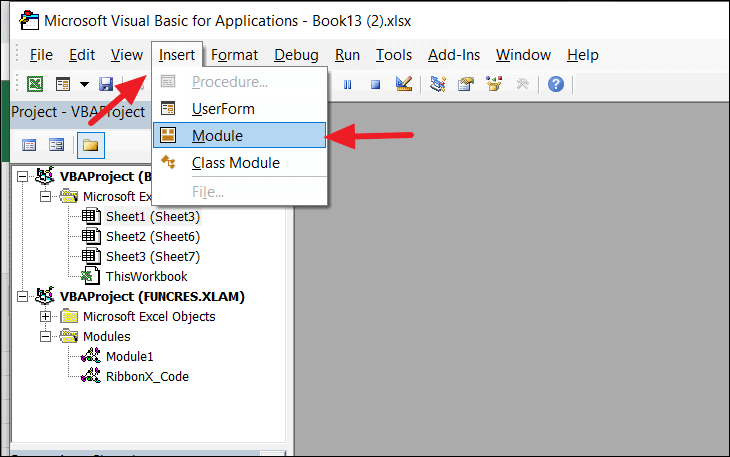The image size is (730, 457).
Task: Click the Module icon in Insert menu
Action: coord(168,135)
